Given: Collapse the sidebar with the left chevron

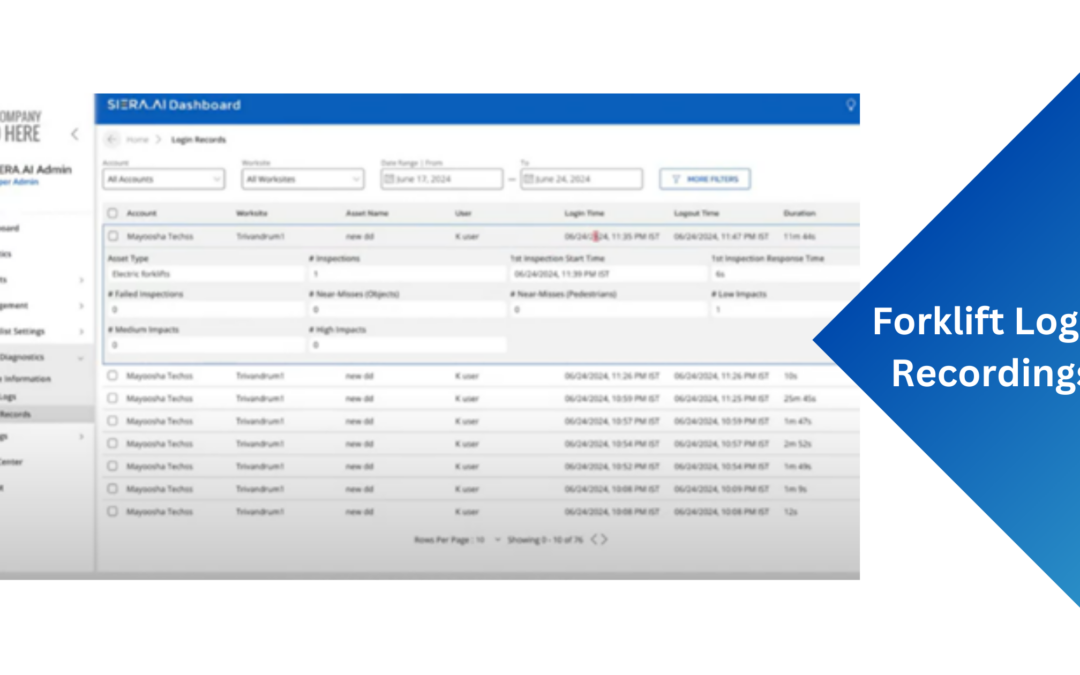Looking at the screenshot, I should pos(74,134).
